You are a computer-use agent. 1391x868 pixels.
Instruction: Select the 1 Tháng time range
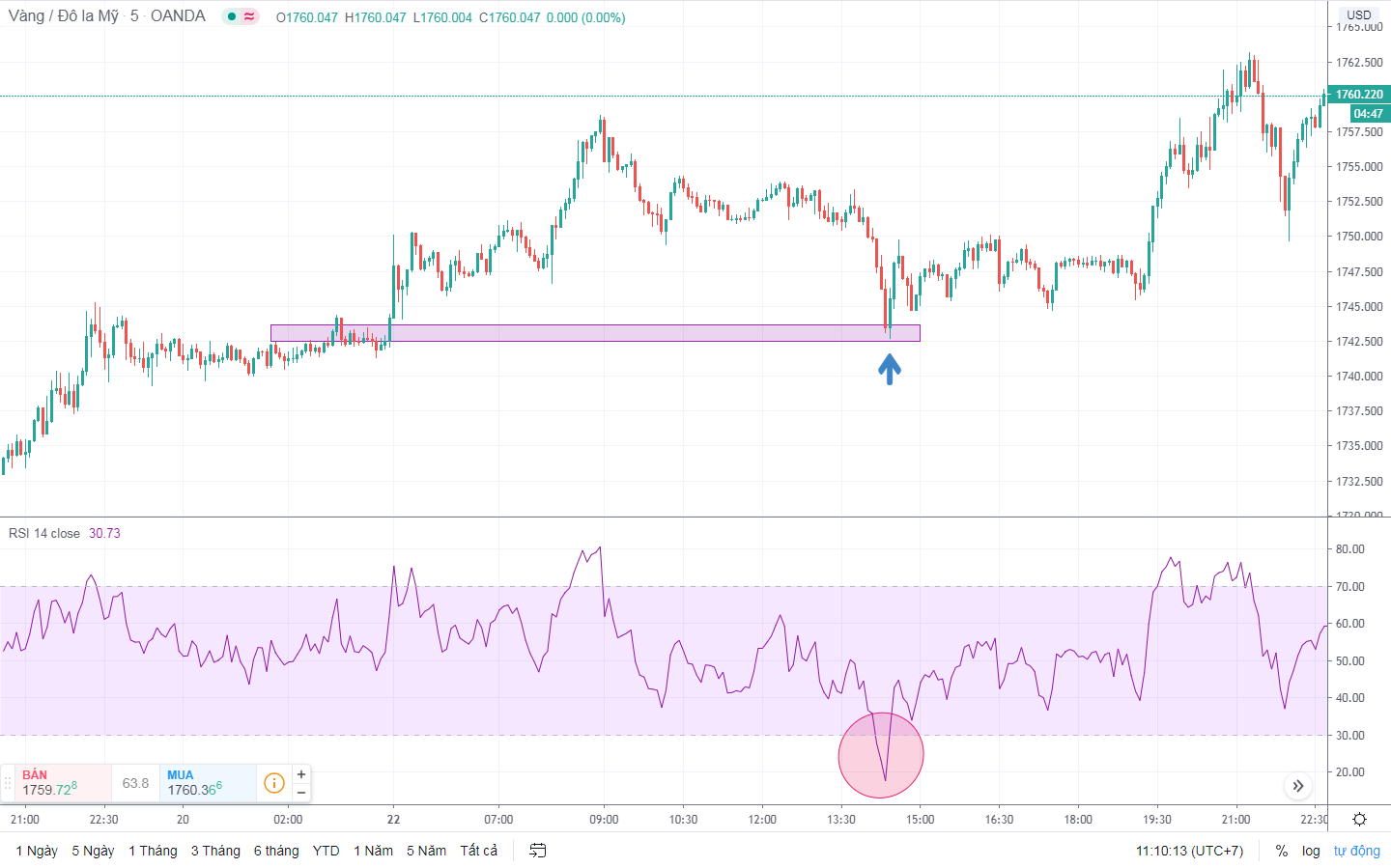[153, 851]
